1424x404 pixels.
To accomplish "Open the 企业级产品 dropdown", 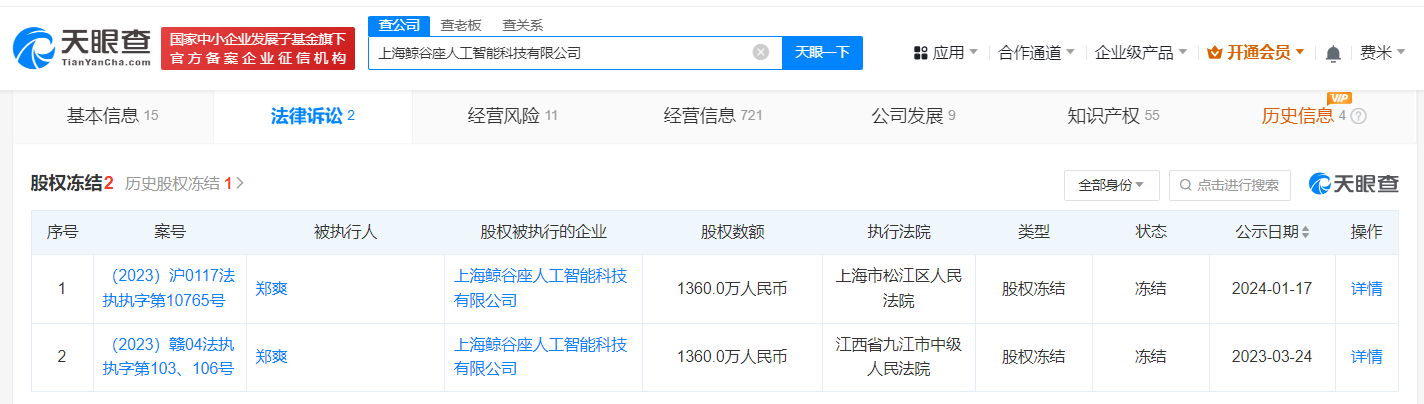I will (x=1141, y=53).
